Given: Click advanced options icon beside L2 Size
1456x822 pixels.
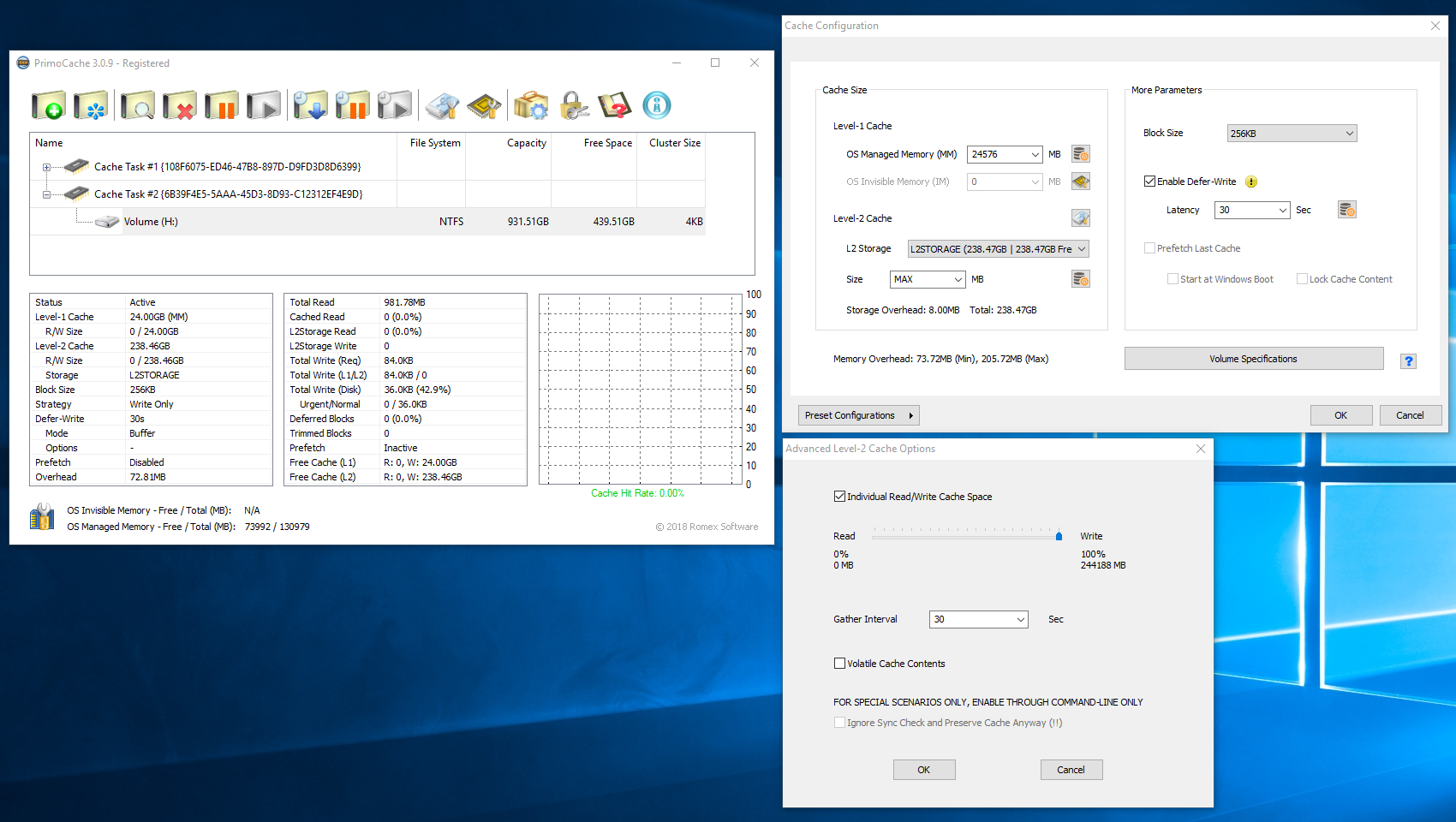Looking at the screenshot, I should point(1081,279).
